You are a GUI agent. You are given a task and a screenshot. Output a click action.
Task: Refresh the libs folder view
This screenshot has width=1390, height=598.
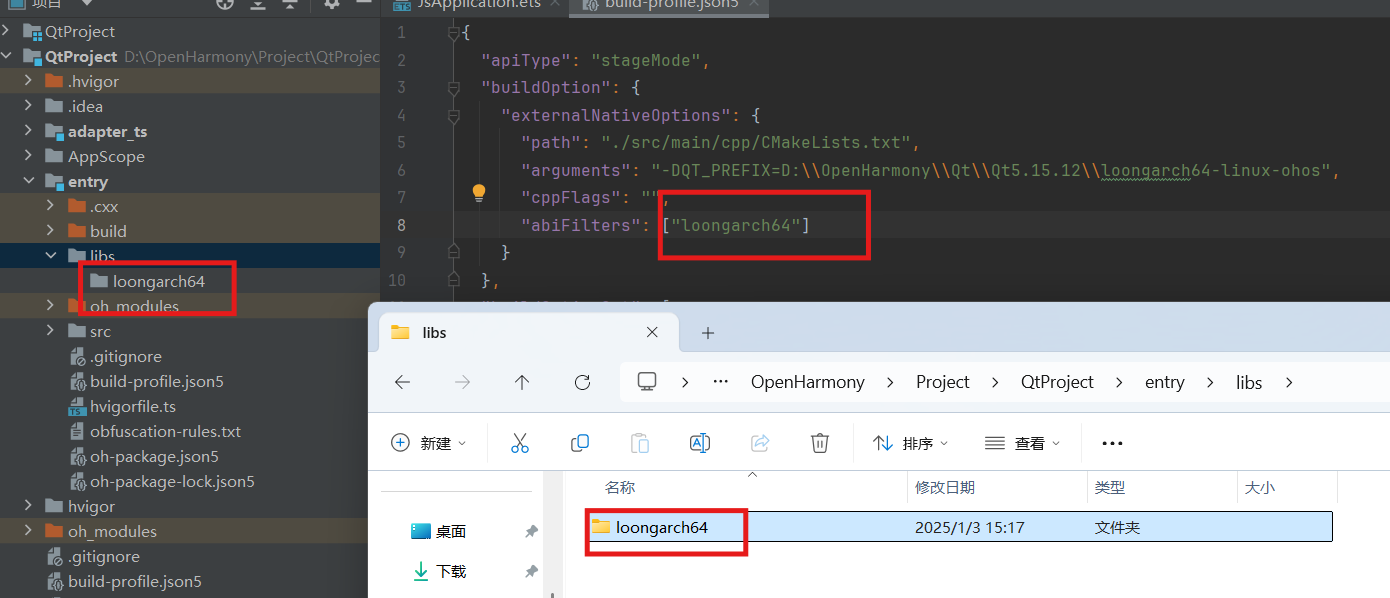pos(582,382)
